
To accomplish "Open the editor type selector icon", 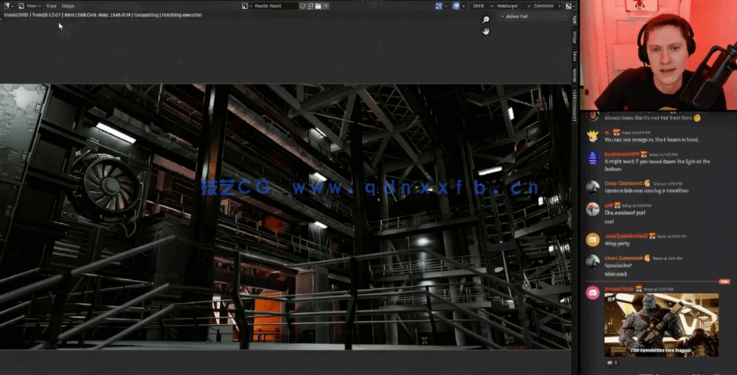I will [8, 6].
